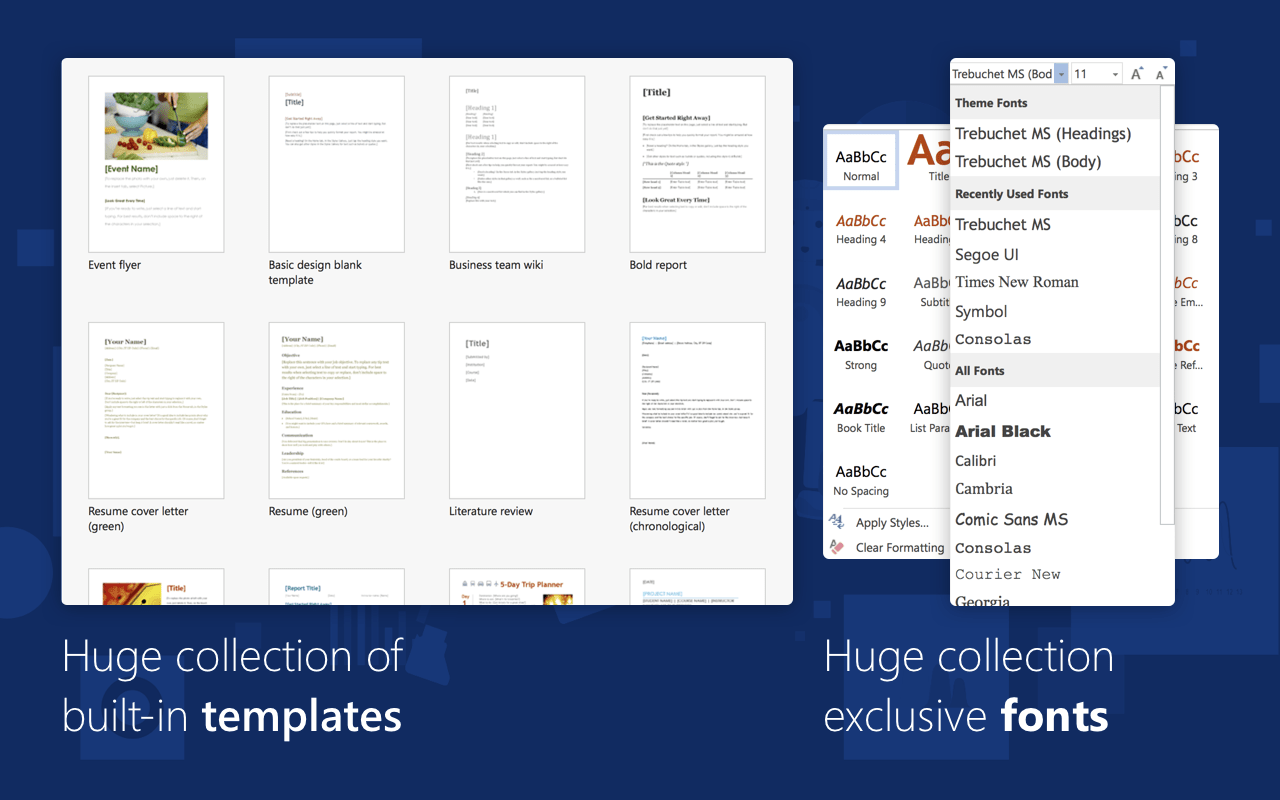
Task: Click Clear Formatting command
Action: (900, 548)
